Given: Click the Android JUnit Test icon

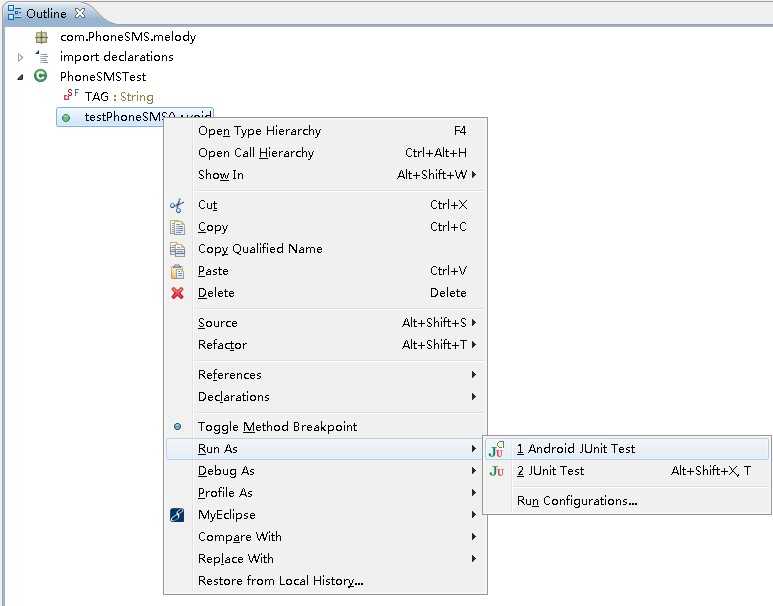Looking at the screenshot, I should [x=496, y=449].
